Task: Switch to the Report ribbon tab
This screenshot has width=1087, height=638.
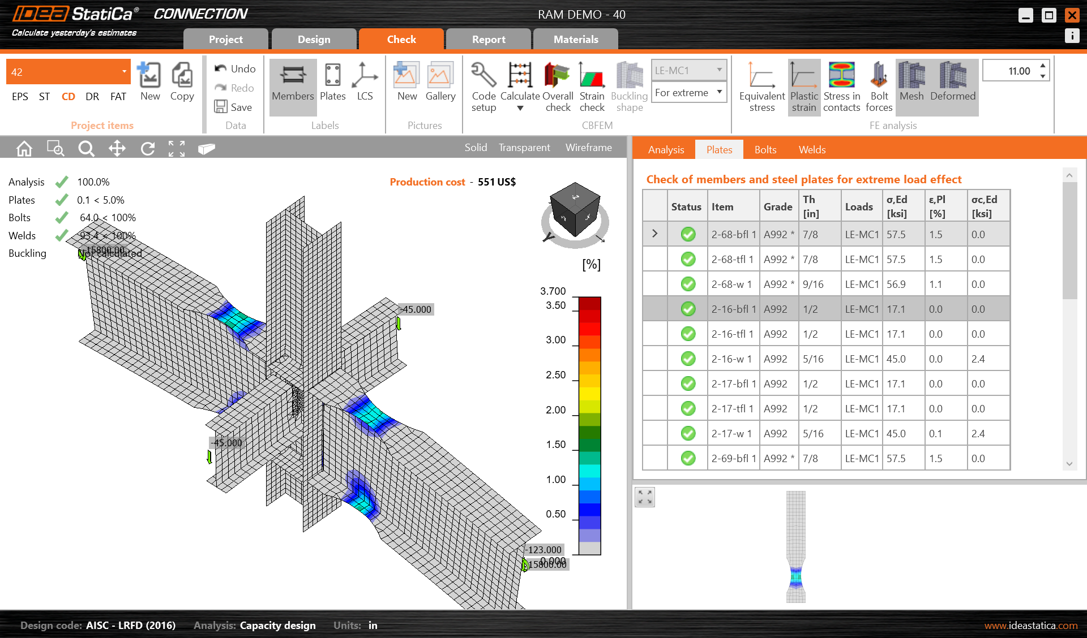Action: click(489, 39)
